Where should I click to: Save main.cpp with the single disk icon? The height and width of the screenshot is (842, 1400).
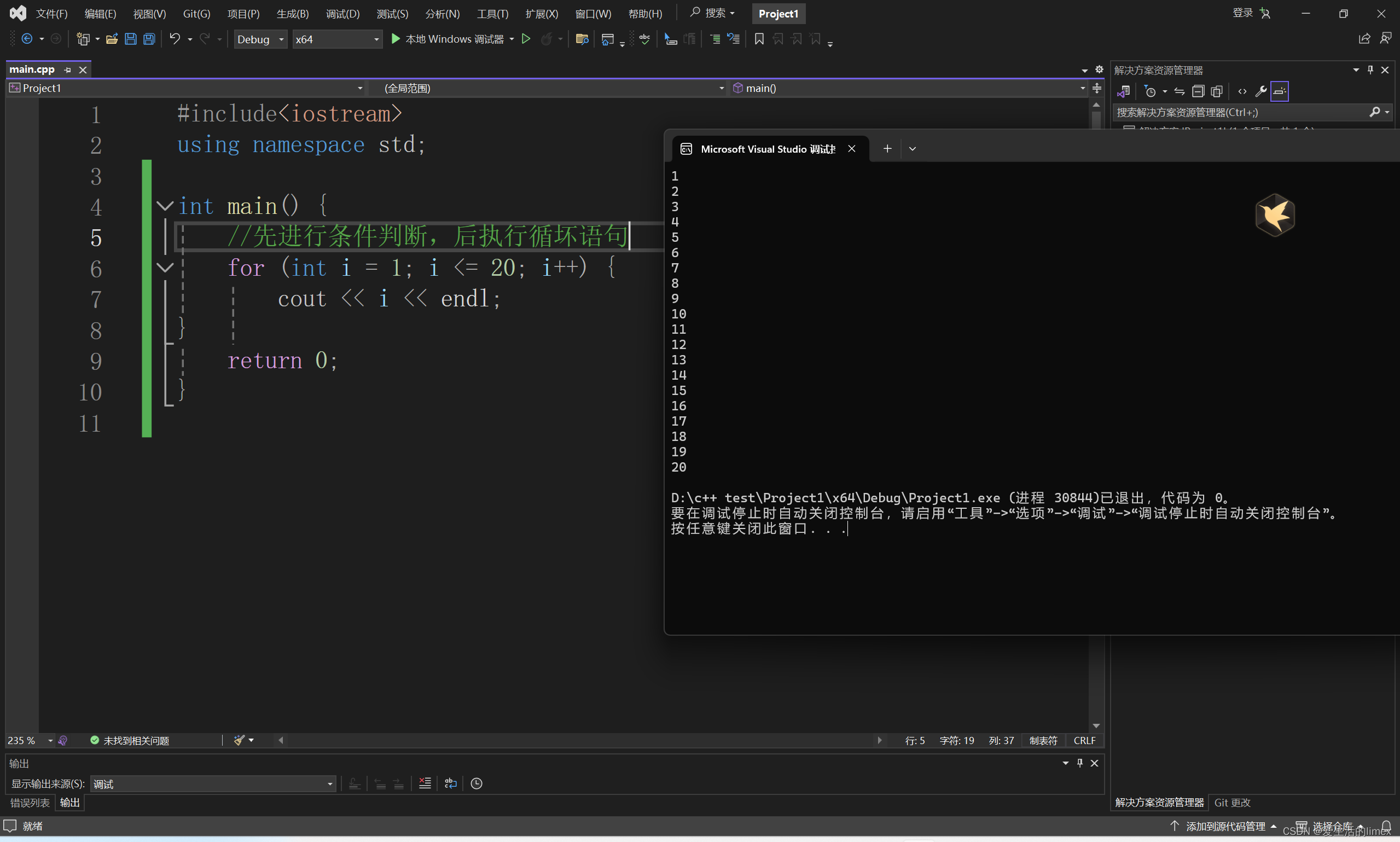click(x=130, y=39)
